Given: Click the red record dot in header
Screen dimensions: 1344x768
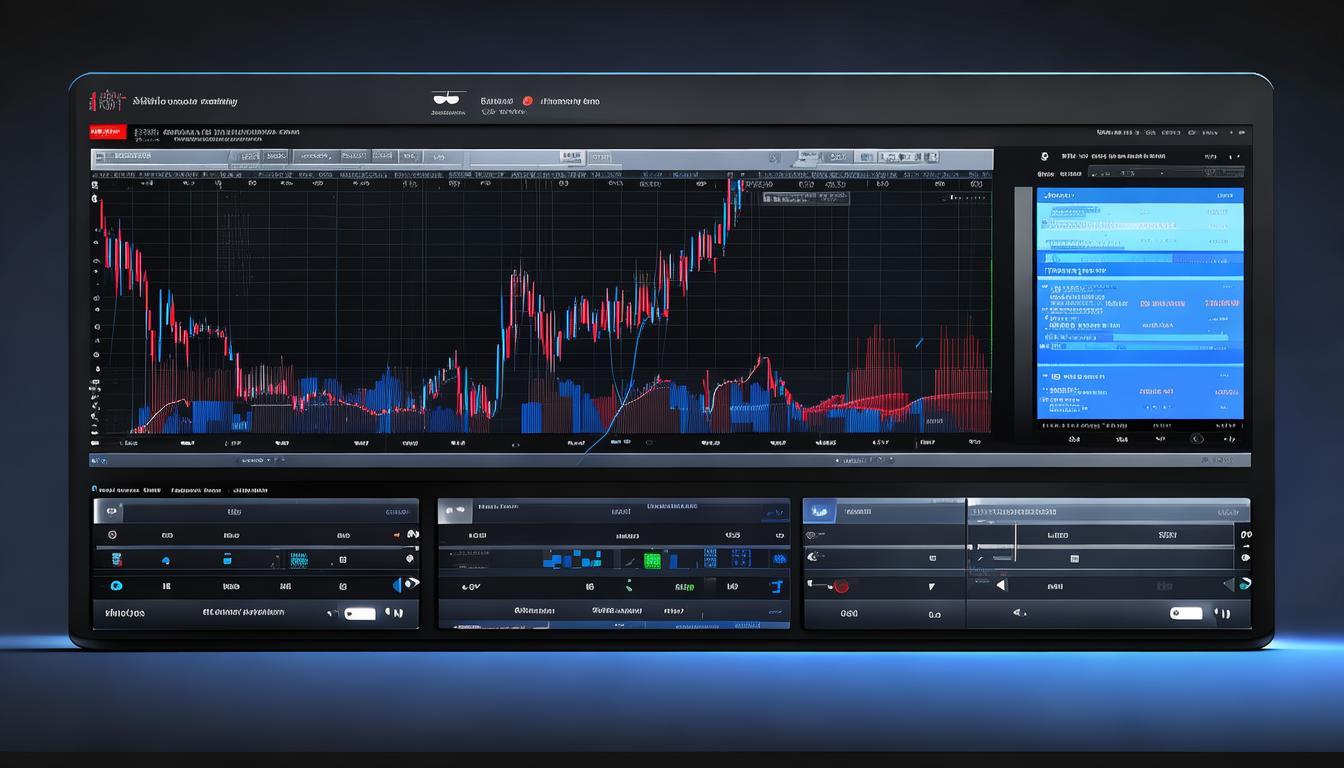Looking at the screenshot, I should coord(527,101).
